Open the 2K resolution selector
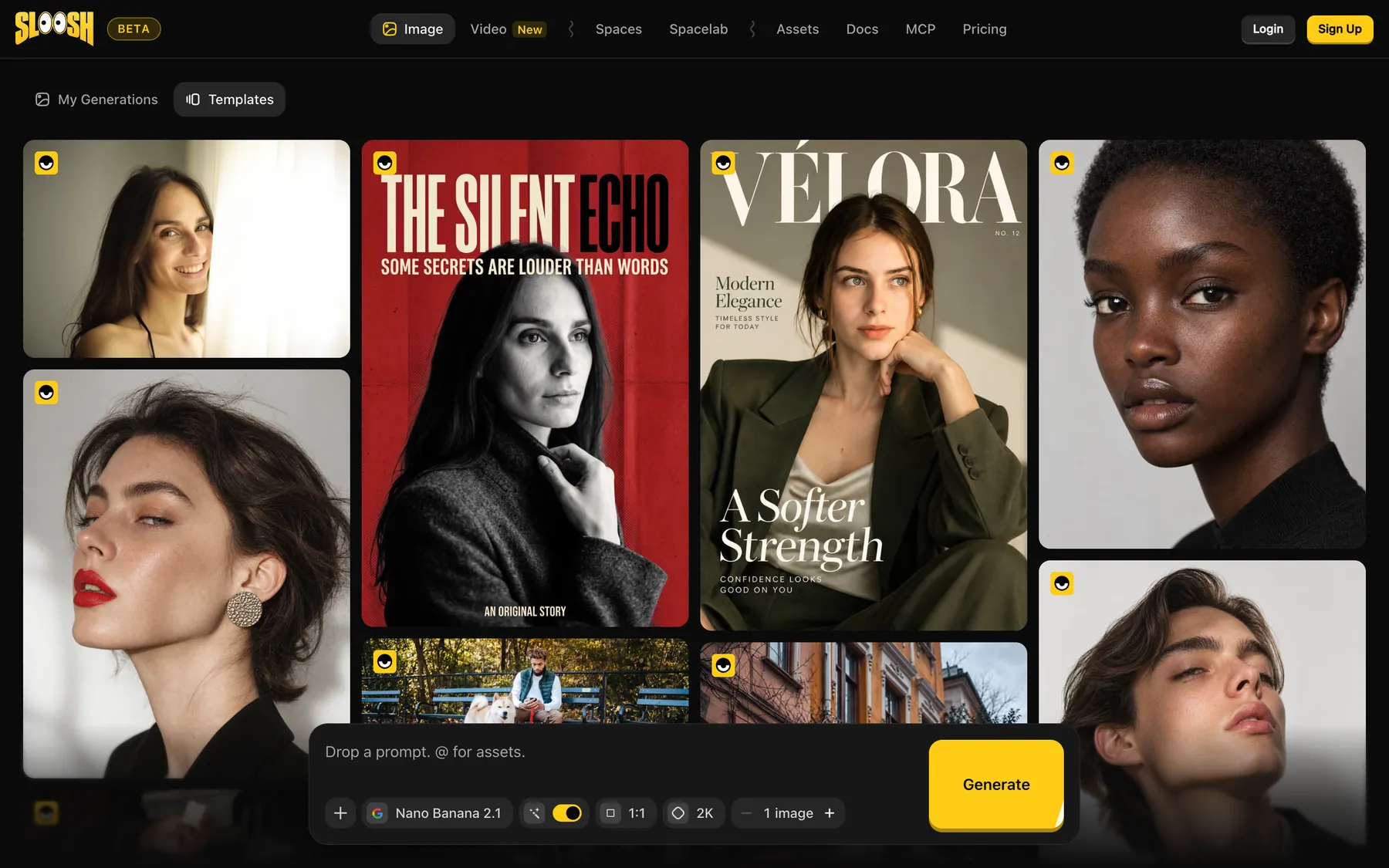 tap(694, 813)
